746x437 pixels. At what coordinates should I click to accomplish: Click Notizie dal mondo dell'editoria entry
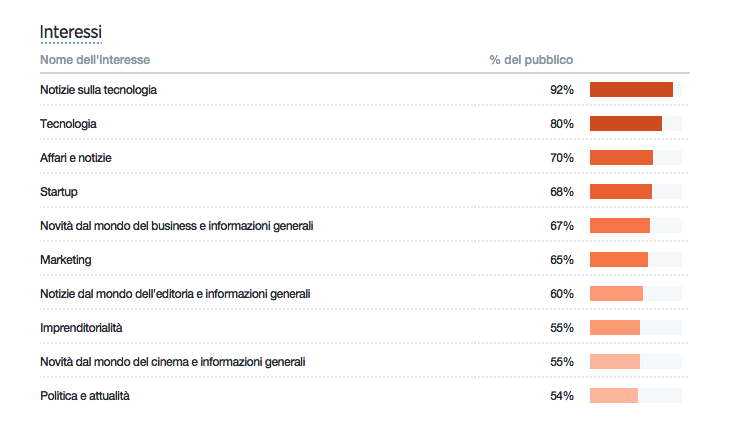coord(175,294)
